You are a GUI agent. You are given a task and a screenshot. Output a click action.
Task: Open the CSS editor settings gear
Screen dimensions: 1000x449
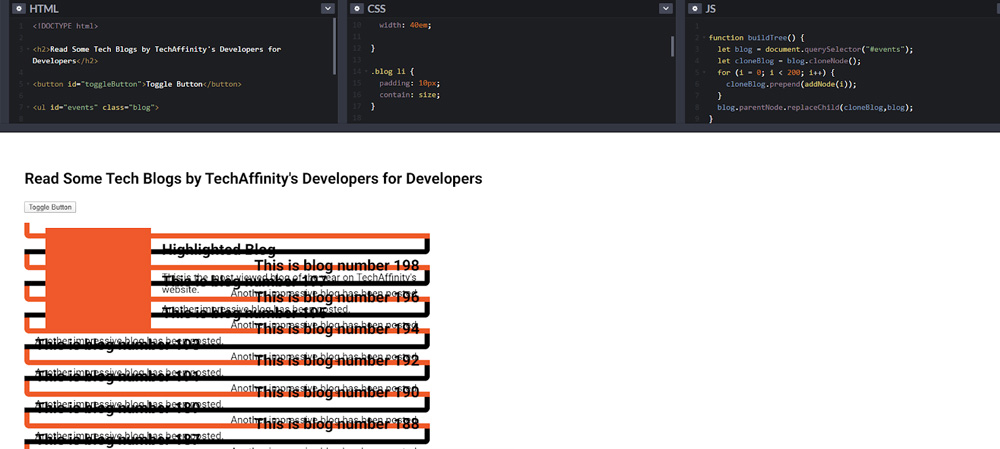tap(356, 8)
